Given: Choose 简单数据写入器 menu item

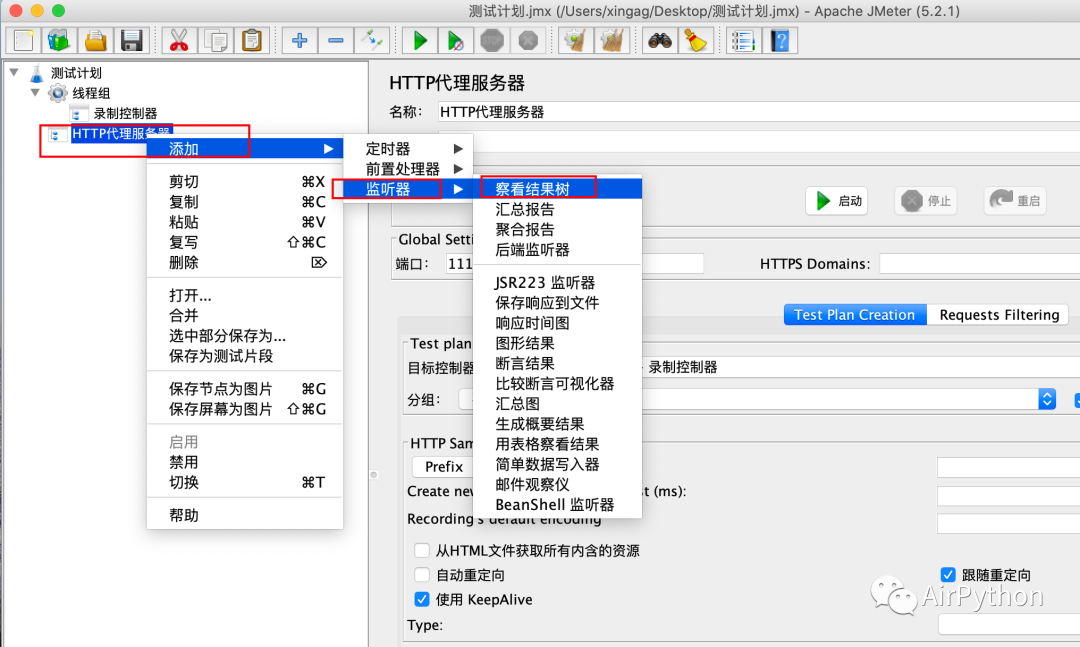Looking at the screenshot, I should (558, 464).
